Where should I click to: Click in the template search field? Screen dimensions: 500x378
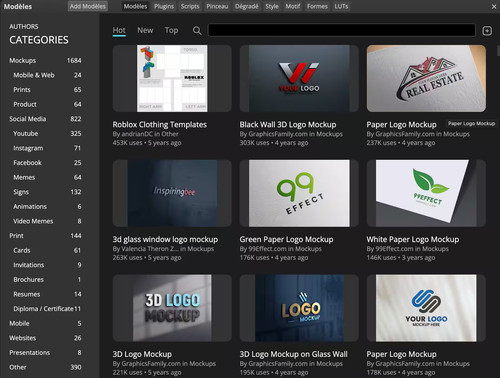click(x=342, y=30)
